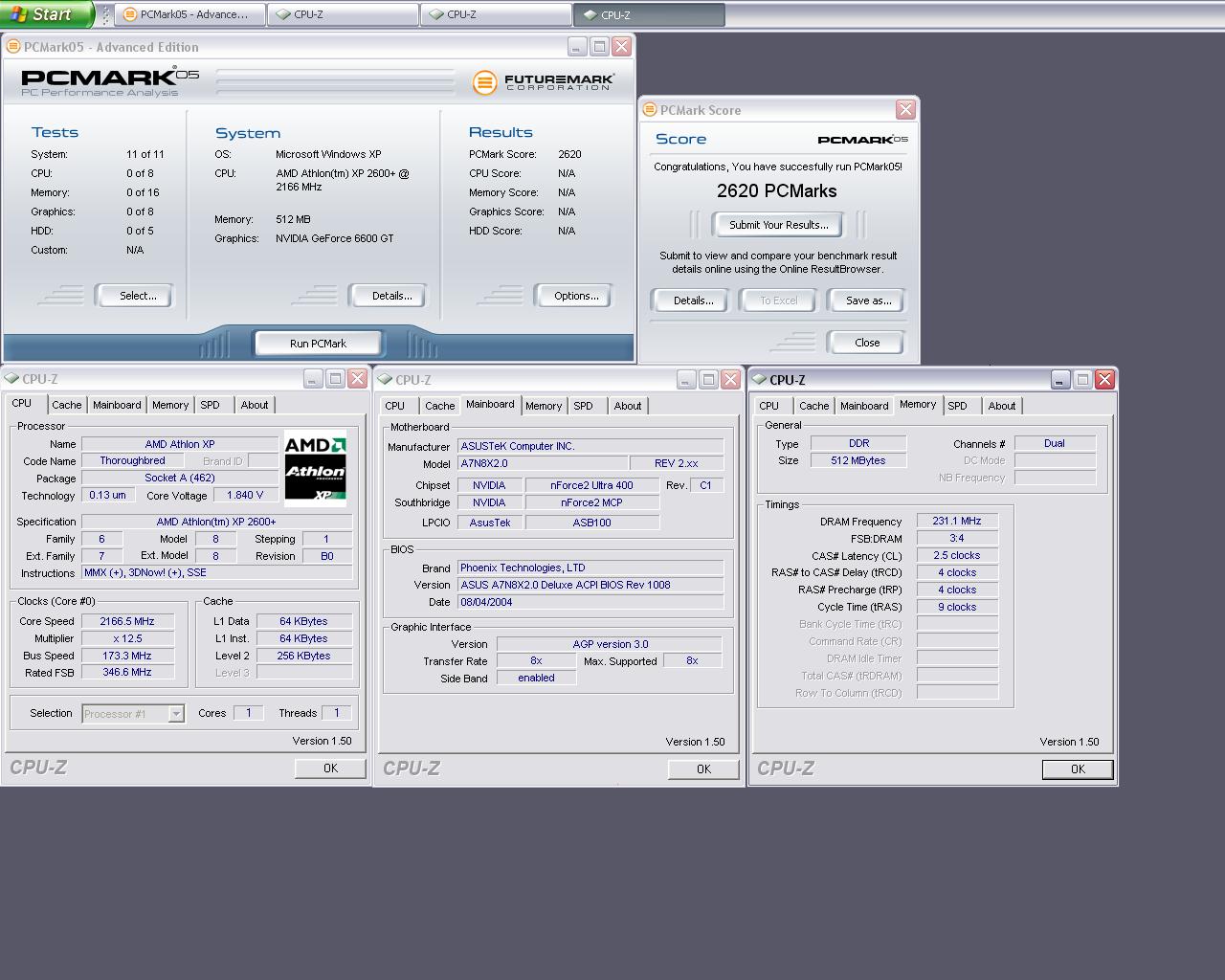
Task: Click the Channels # Dual field
Action: [x=1055, y=443]
